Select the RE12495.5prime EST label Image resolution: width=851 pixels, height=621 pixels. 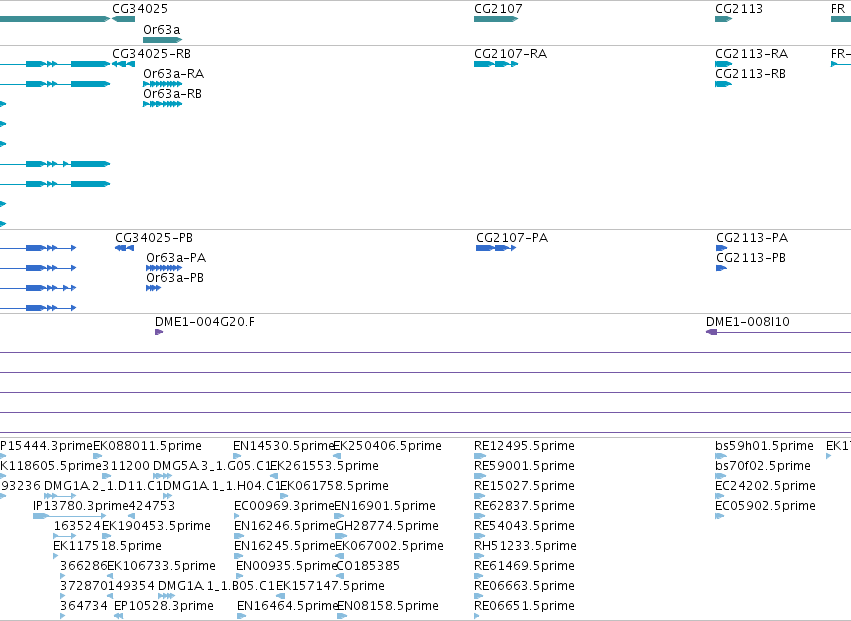(x=524, y=446)
